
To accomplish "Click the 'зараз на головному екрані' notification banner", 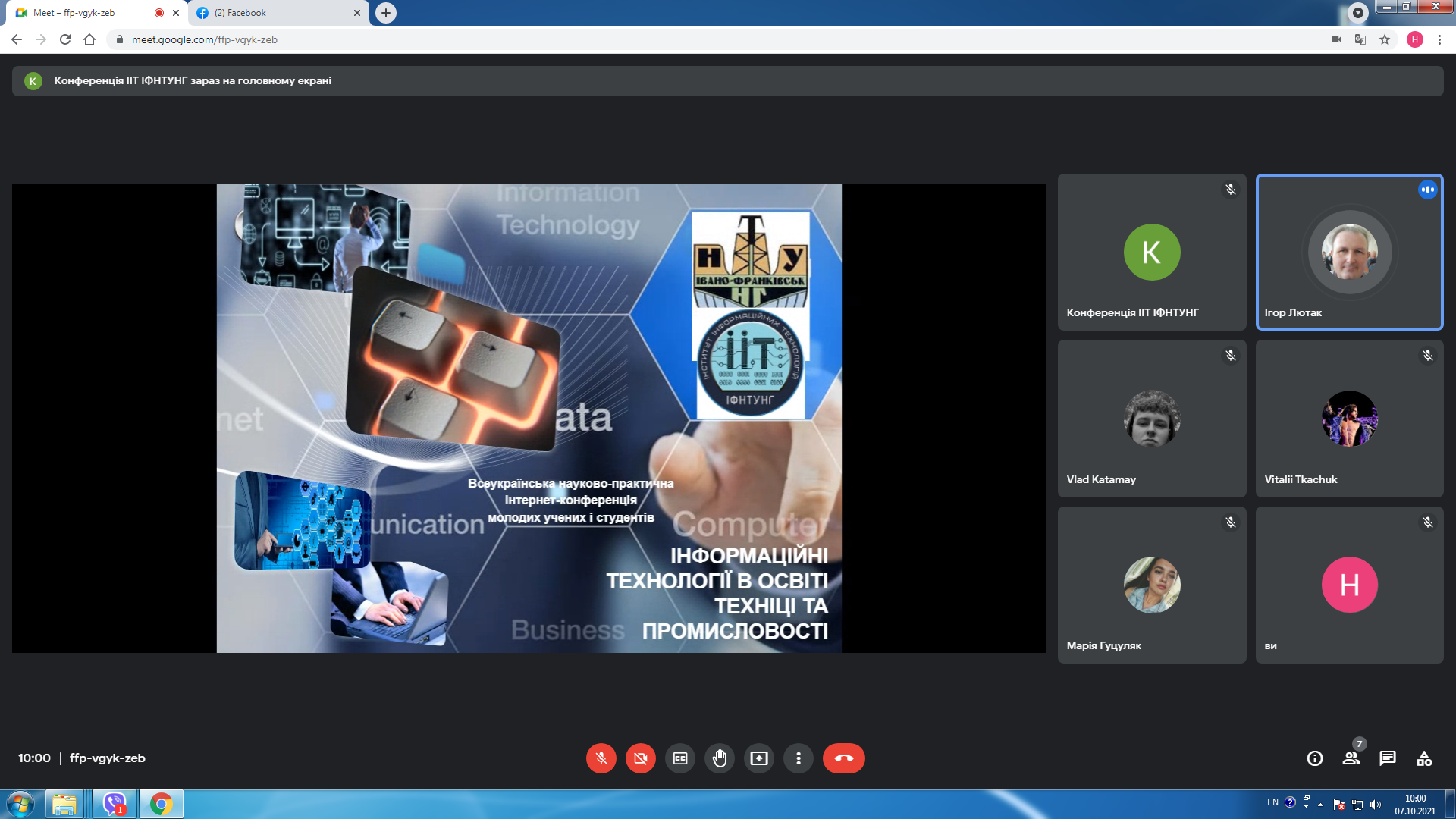I will coord(727,81).
